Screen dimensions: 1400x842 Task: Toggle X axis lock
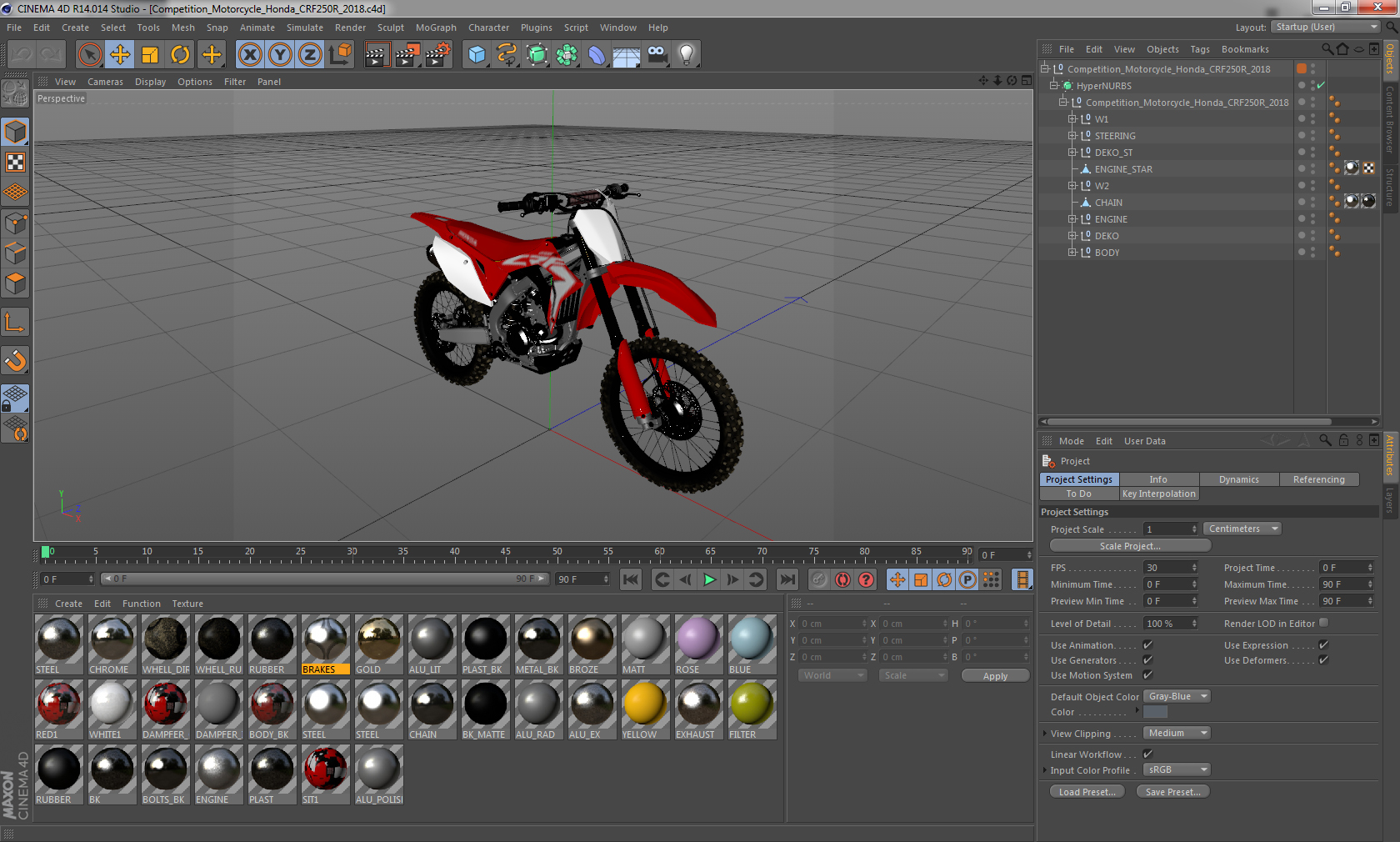coord(249,55)
